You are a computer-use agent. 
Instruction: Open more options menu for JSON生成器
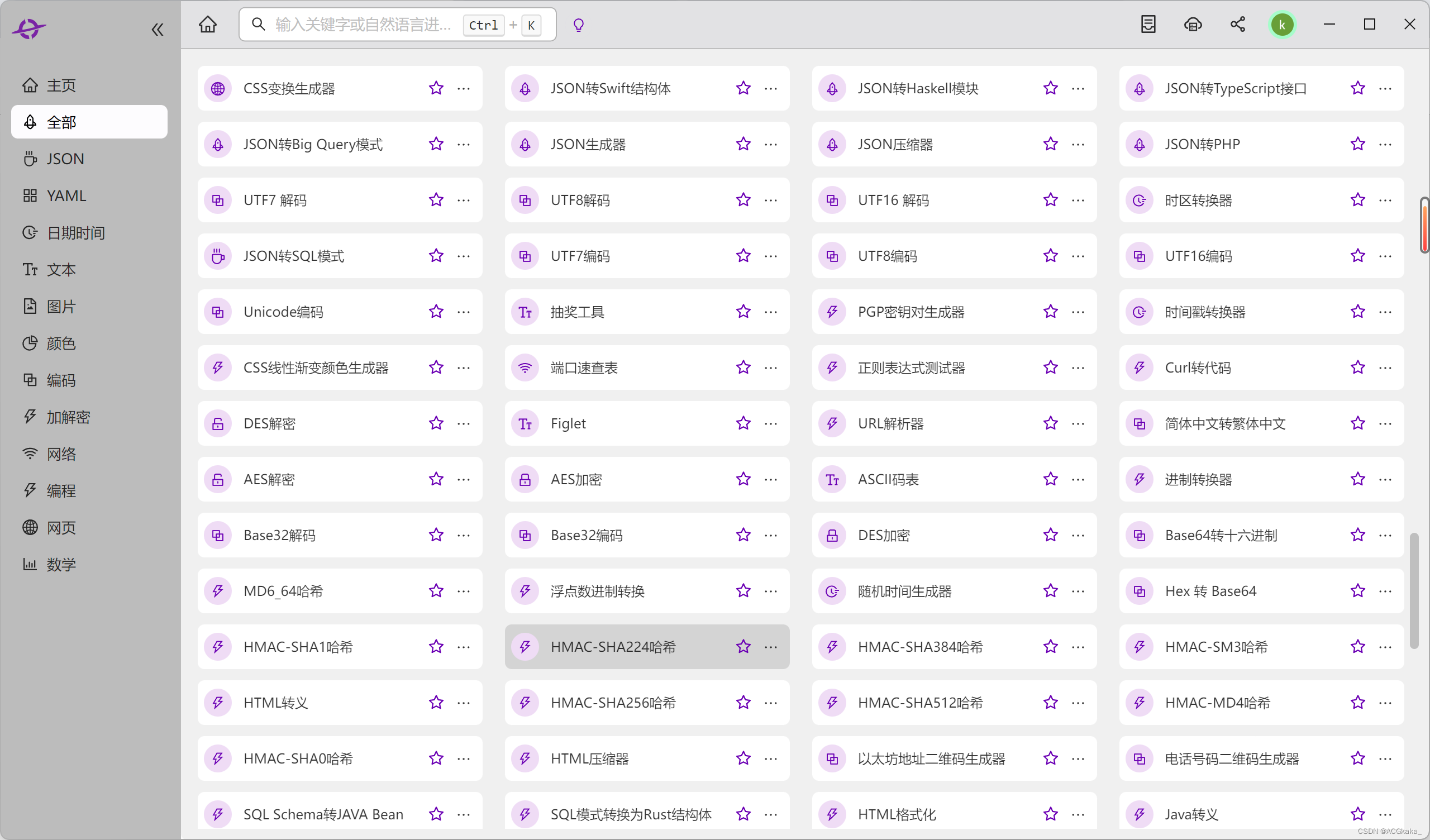[x=771, y=144]
